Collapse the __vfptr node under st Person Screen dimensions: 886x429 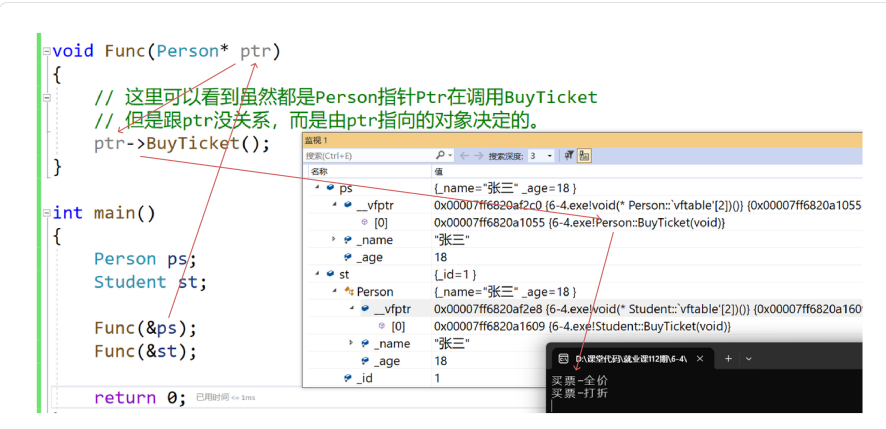point(351,309)
